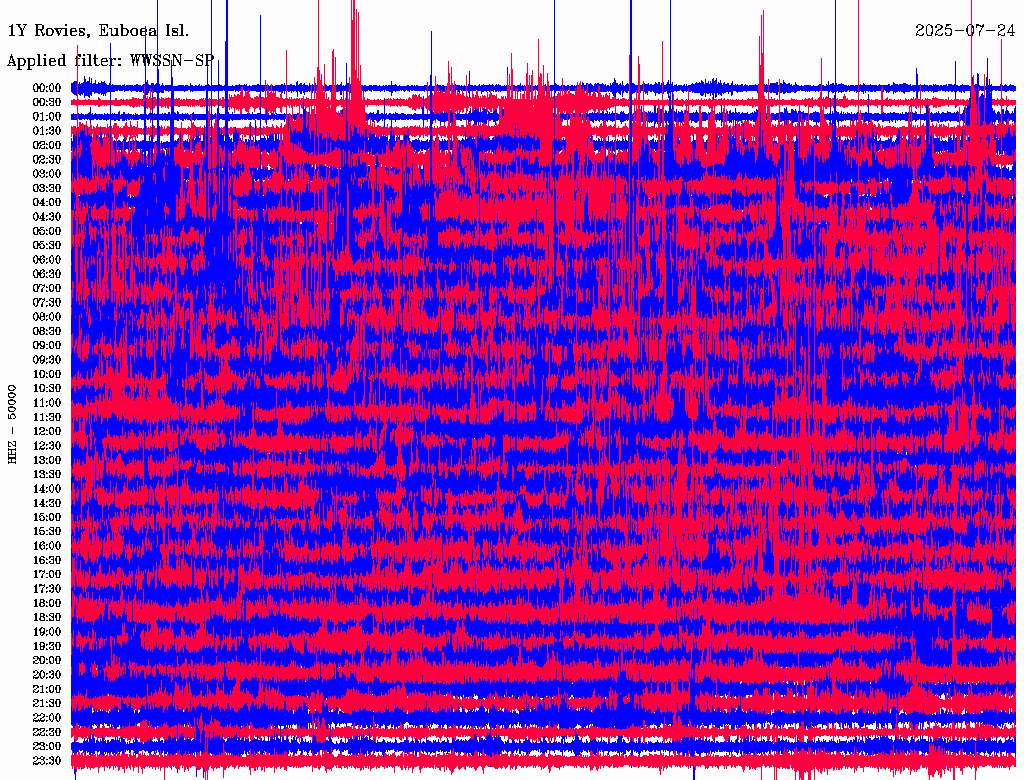Select the 08:30 time row label
This screenshot has width=1024, height=780.
(47, 331)
